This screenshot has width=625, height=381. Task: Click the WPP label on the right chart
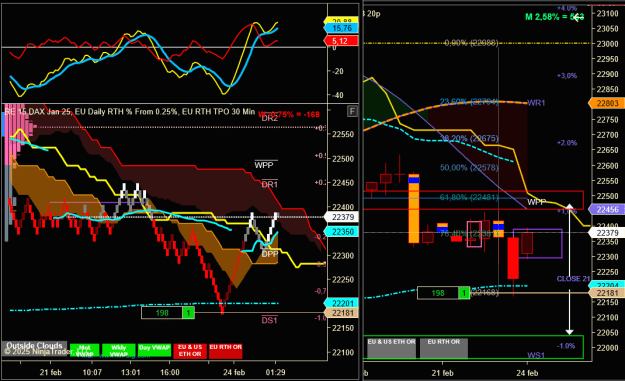pos(537,202)
